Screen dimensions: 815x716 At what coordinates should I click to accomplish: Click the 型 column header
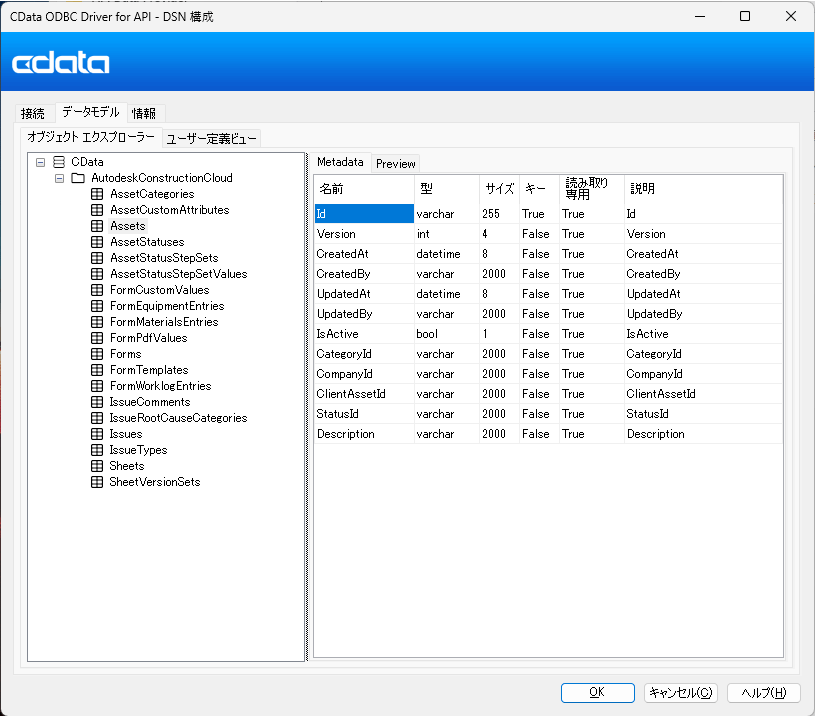pyautogui.click(x=447, y=189)
